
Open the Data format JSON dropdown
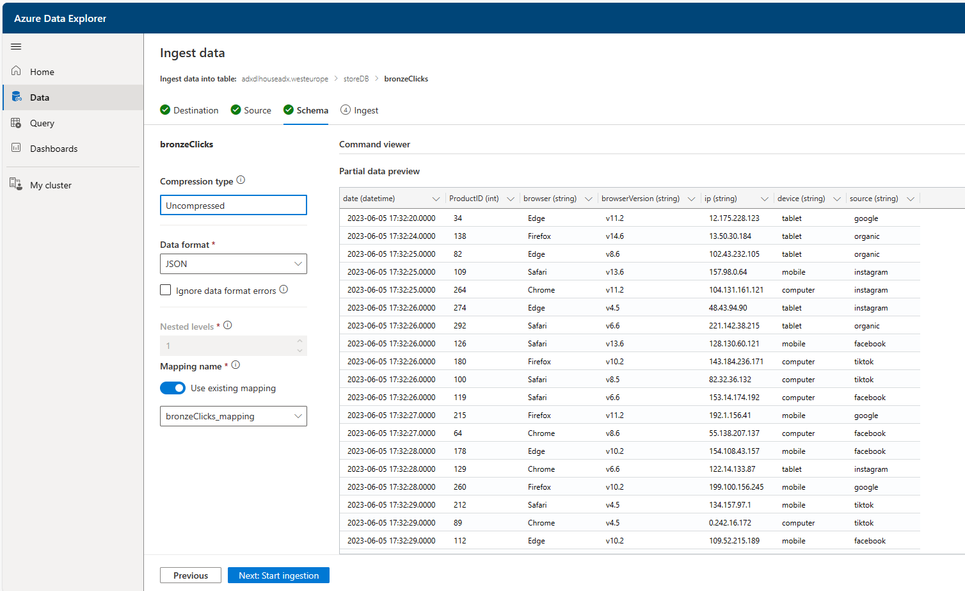click(233, 263)
